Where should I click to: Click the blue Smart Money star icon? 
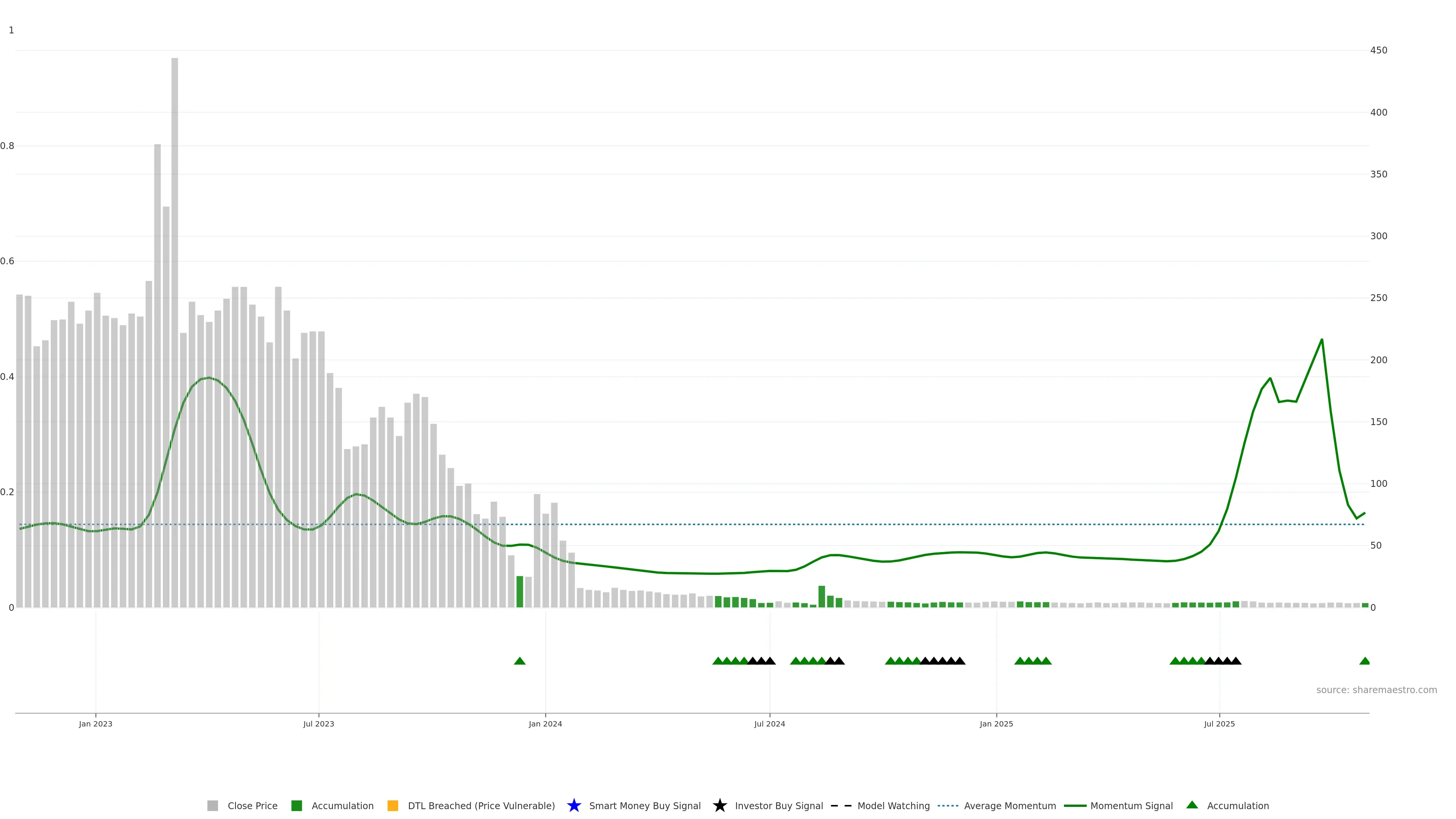[x=574, y=805]
